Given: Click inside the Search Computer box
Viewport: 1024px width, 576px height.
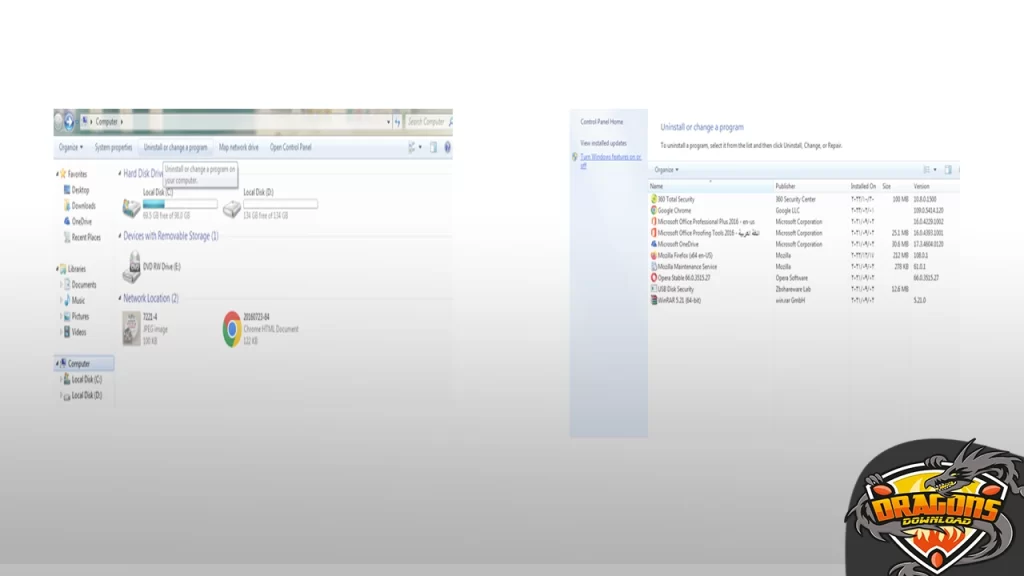Looking at the screenshot, I should (x=429, y=121).
